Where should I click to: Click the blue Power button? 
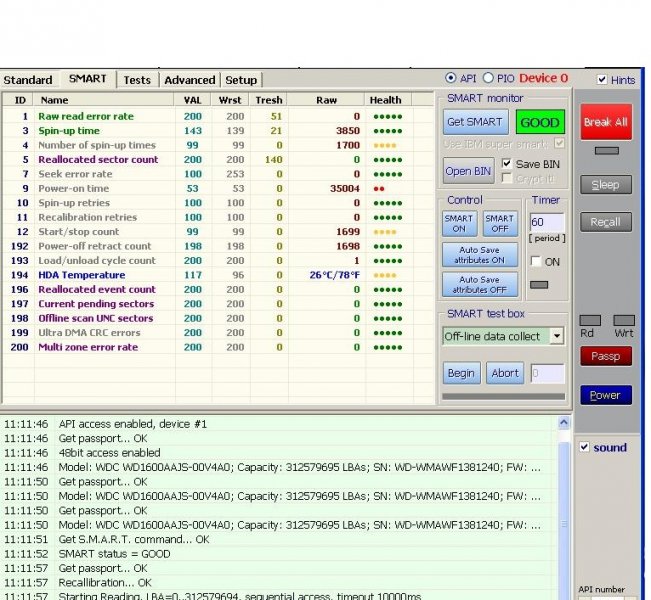click(x=605, y=395)
